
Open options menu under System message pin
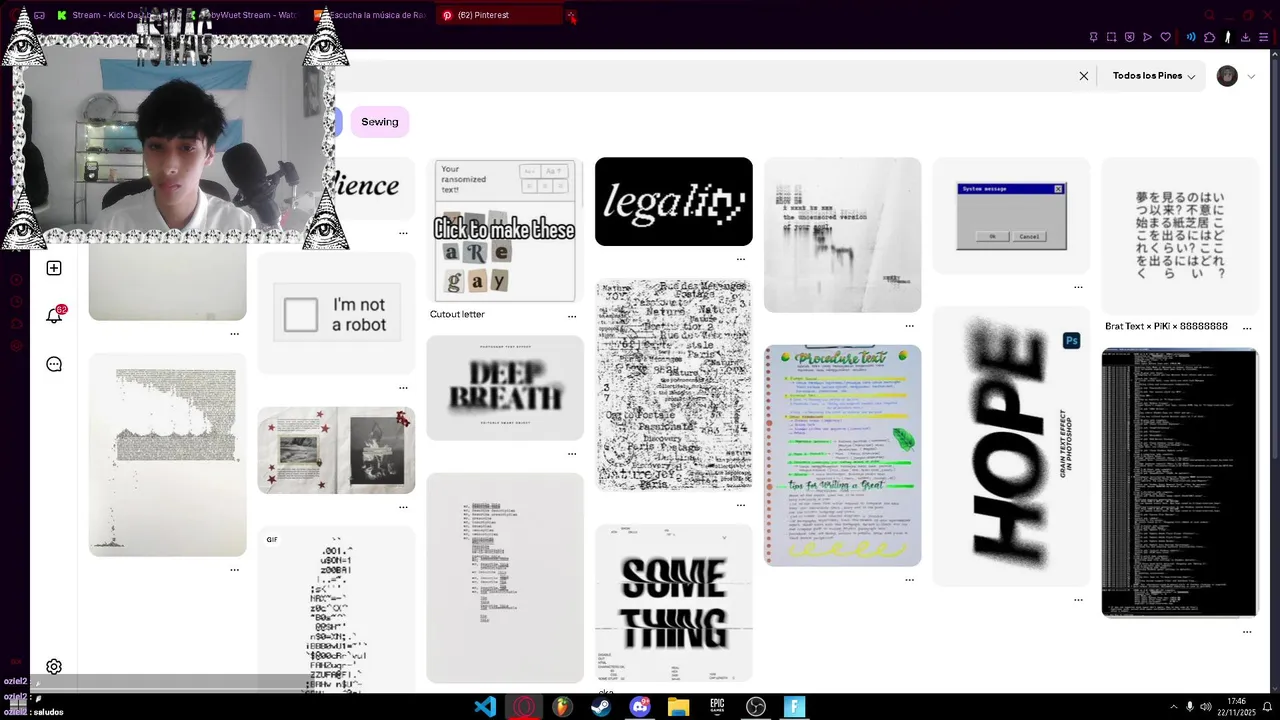pos(1078,287)
